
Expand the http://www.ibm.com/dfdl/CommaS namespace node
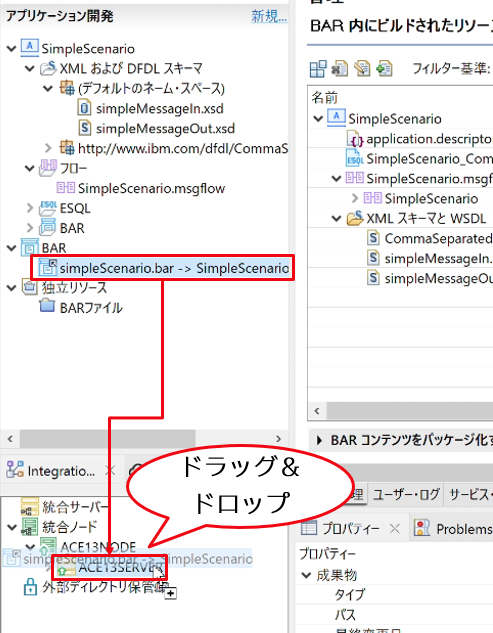point(48,148)
